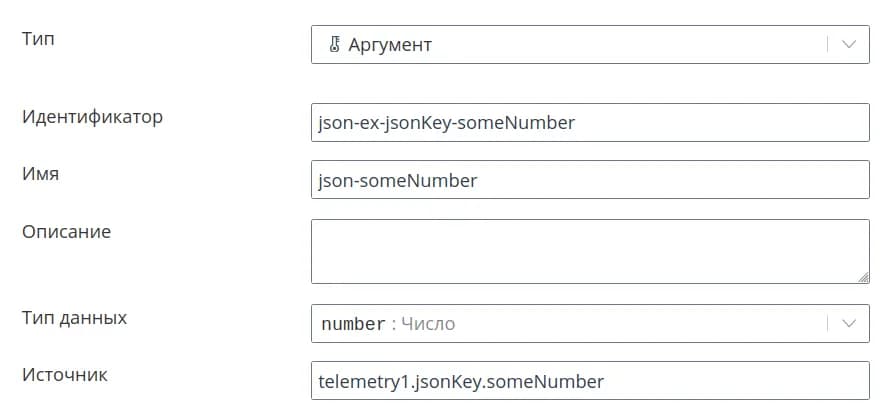
Task: Click the Тип label
Action: point(39,39)
